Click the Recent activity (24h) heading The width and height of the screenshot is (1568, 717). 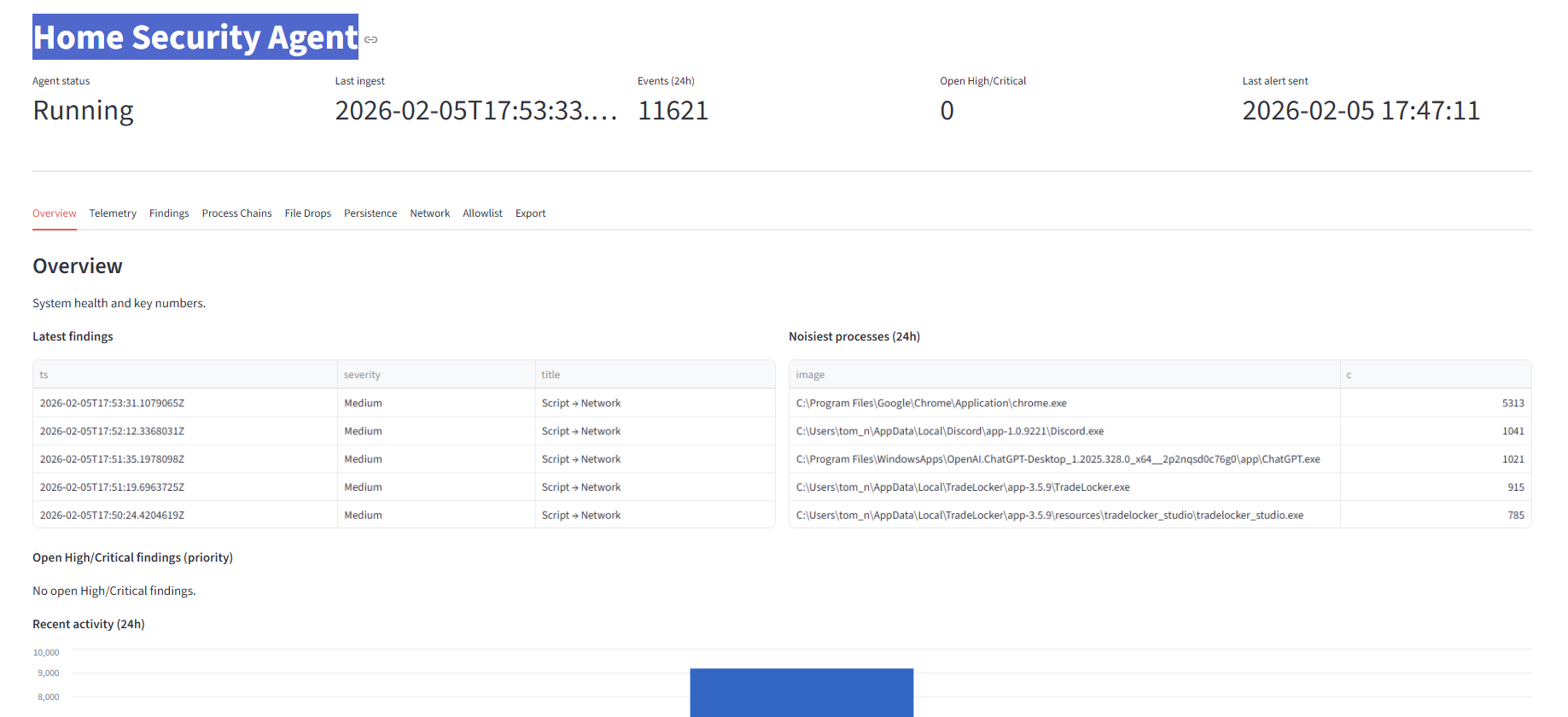(89, 624)
